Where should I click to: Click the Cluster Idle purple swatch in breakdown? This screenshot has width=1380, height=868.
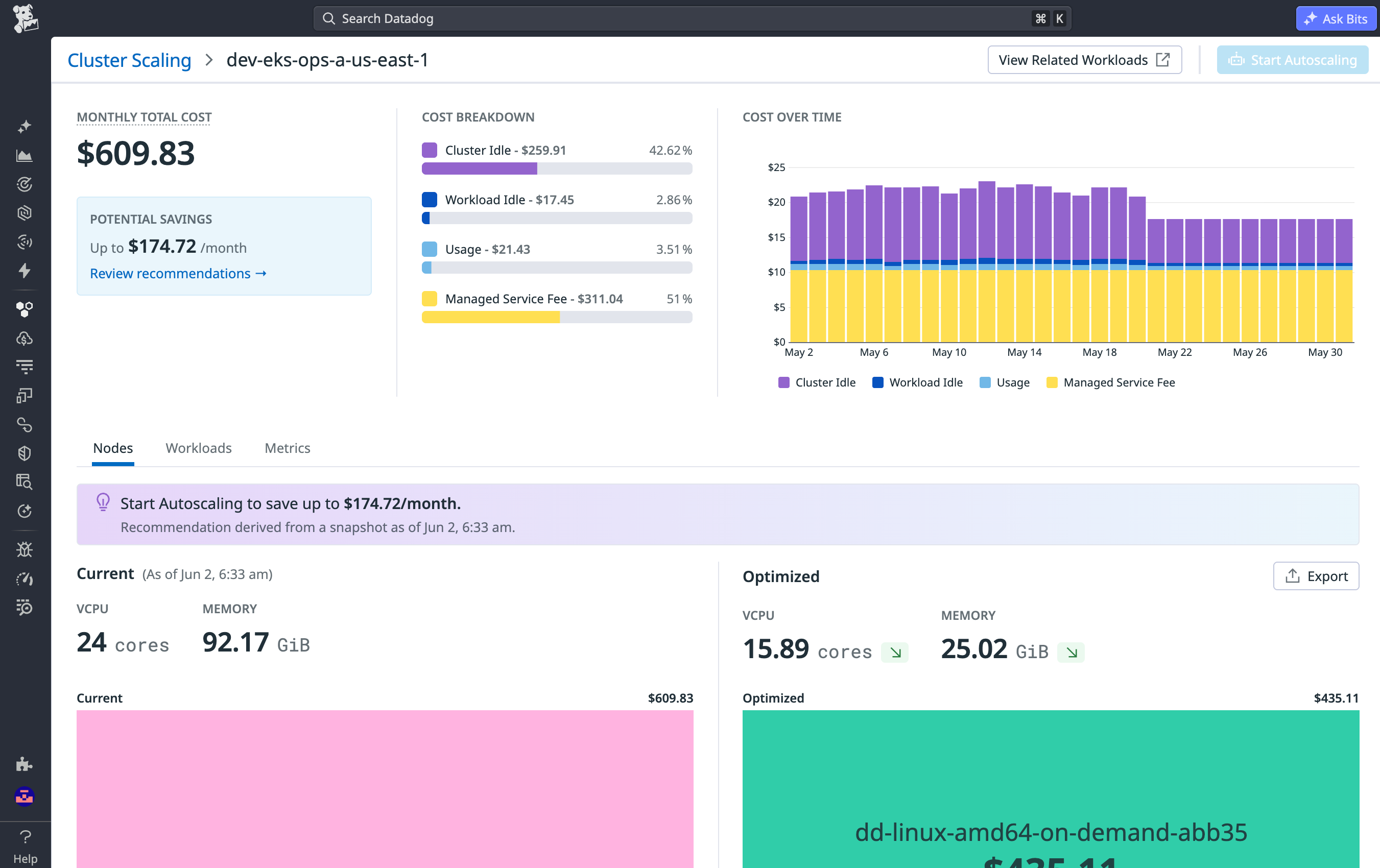(x=429, y=150)
